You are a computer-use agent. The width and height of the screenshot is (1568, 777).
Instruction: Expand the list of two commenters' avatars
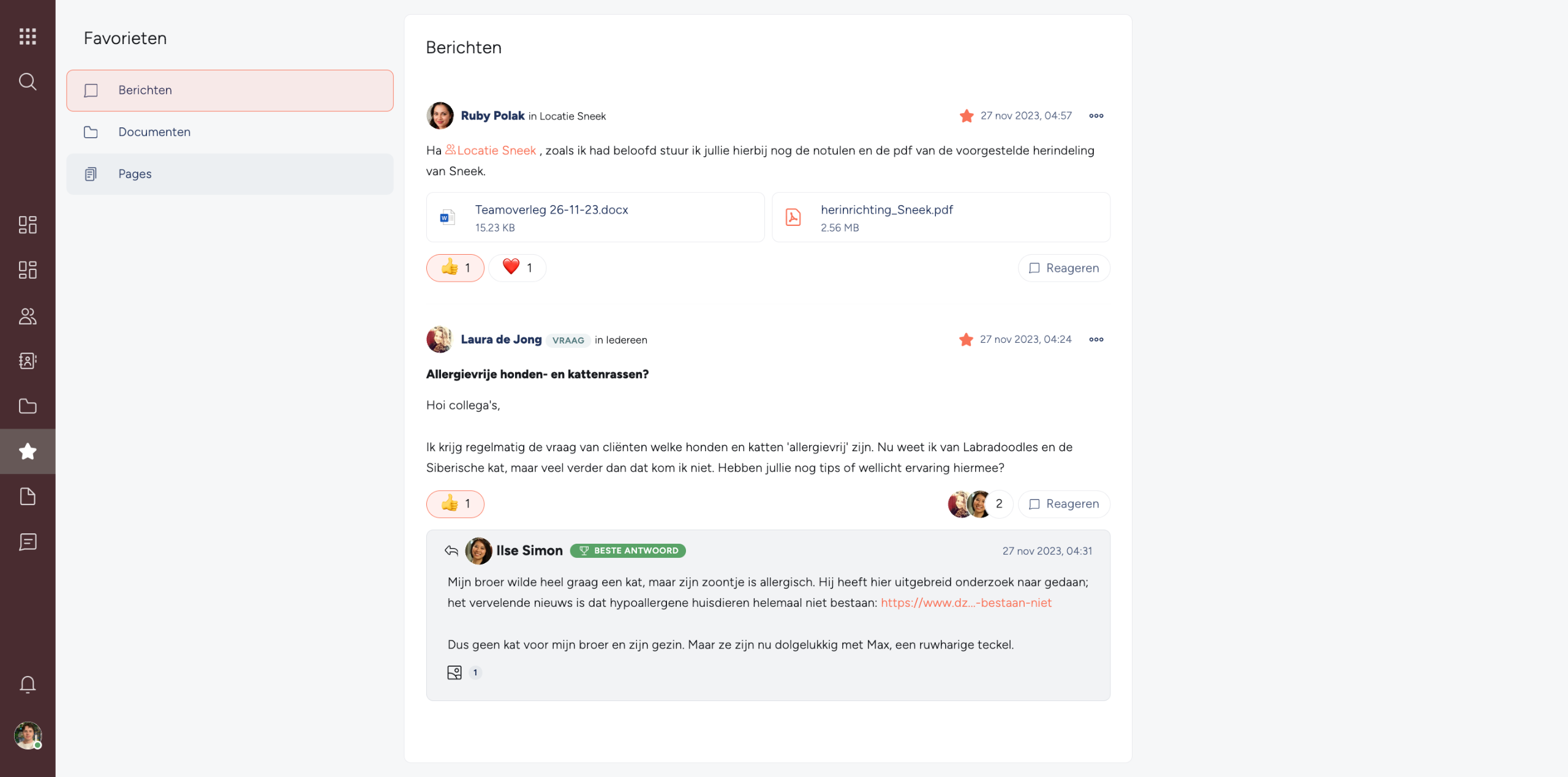(x=979, y=504)
